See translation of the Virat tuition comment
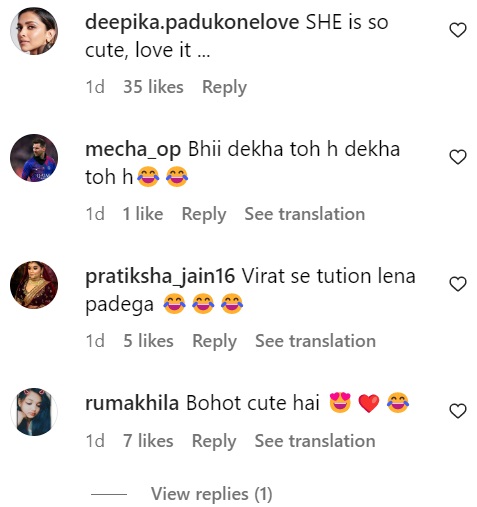 [x=315, y=341]
